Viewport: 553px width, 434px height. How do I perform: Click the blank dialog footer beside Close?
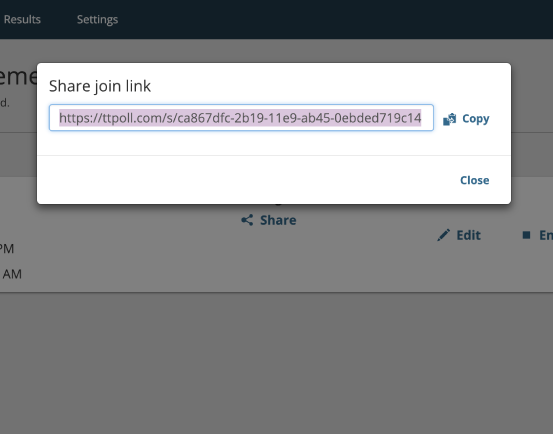click(247, 180)
